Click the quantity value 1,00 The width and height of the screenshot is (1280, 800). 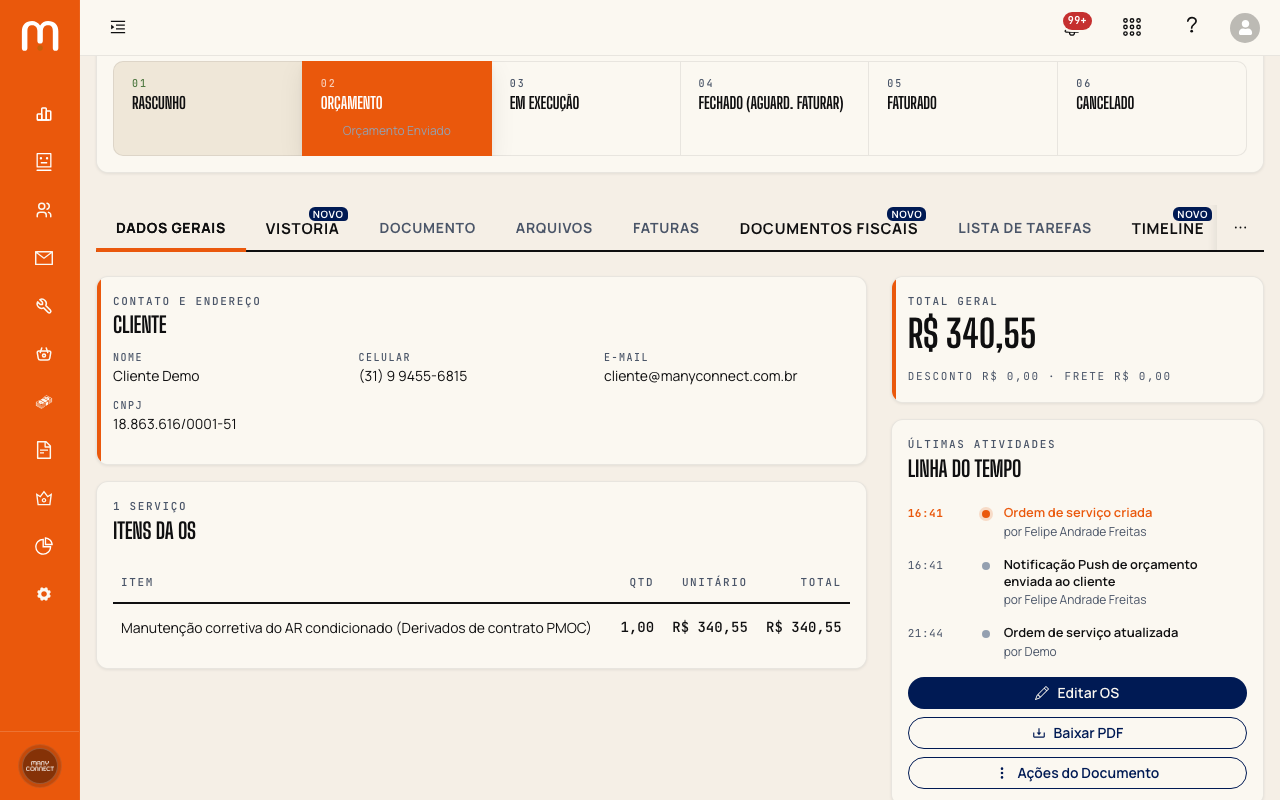pyautogui.click(x=637, y=628)
